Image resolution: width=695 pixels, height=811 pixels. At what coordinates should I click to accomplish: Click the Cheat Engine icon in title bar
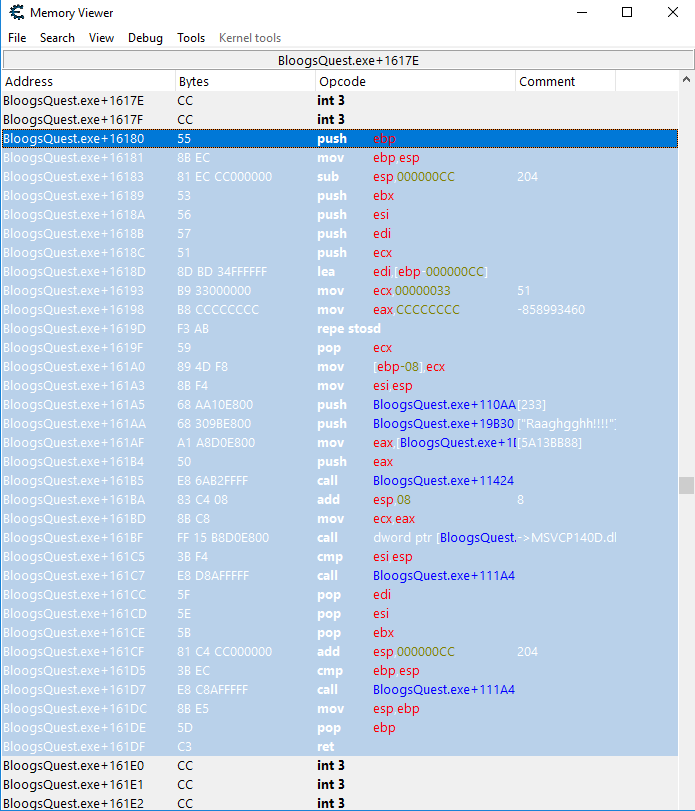(x=16, y=12)
